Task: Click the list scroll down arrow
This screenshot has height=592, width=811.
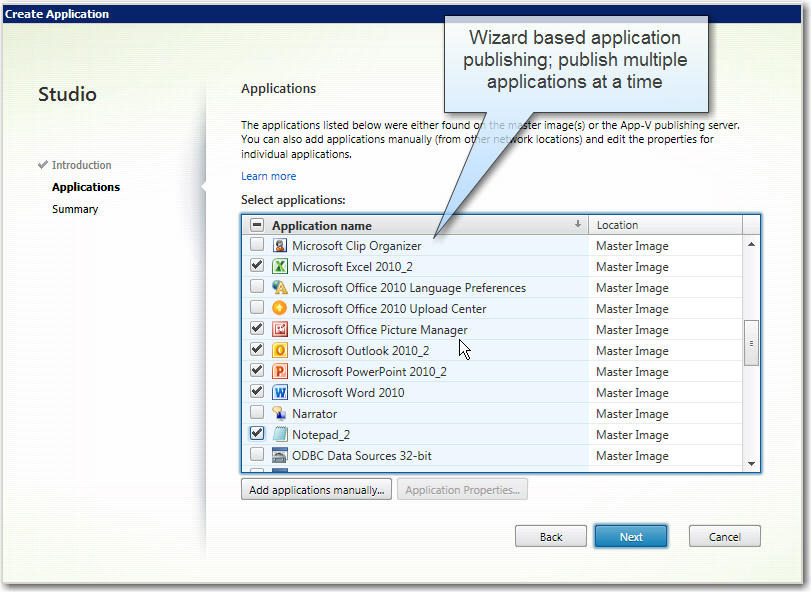Action: [x=752, y=464]
